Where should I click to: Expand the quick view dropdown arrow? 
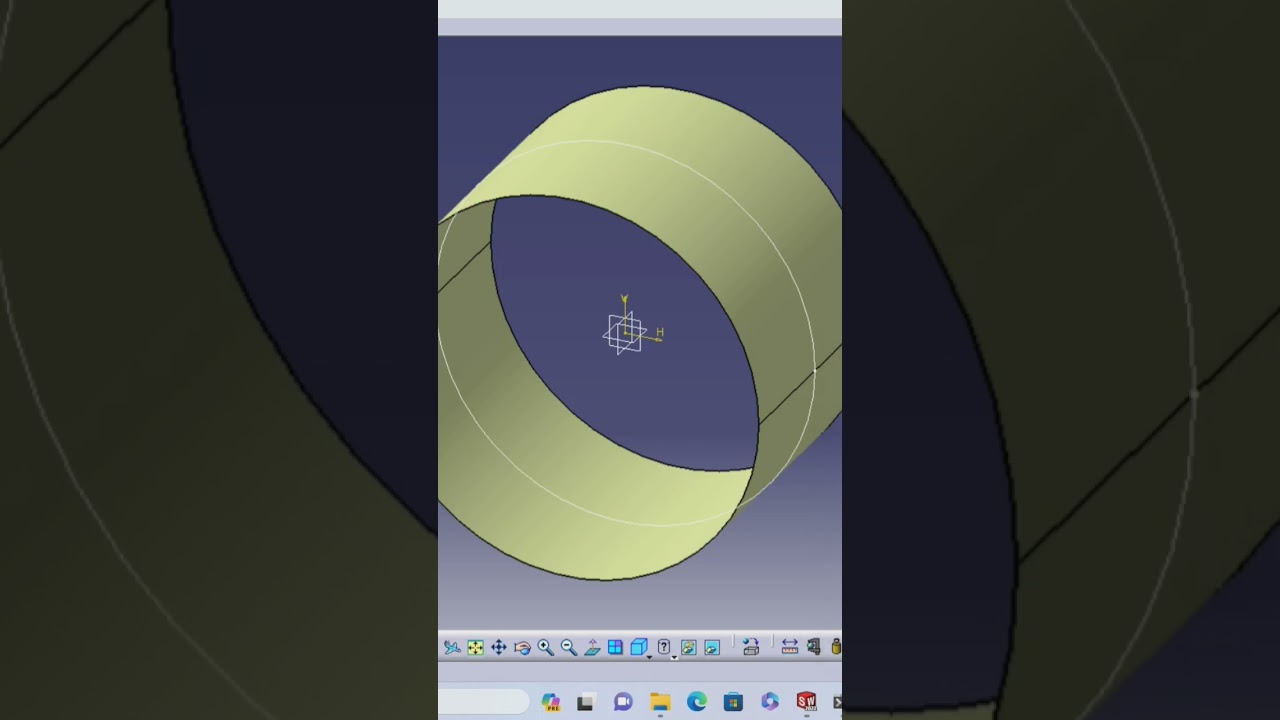click(649, 657)
